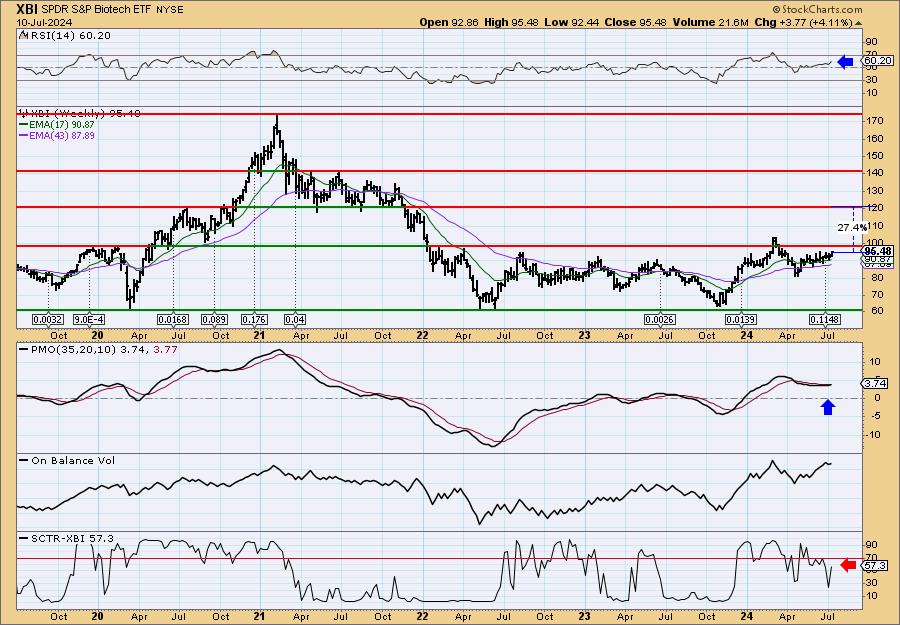The height and width of the screenshot is (625, 900).
Task: Click the 160 price axis label
Action: 875,138
